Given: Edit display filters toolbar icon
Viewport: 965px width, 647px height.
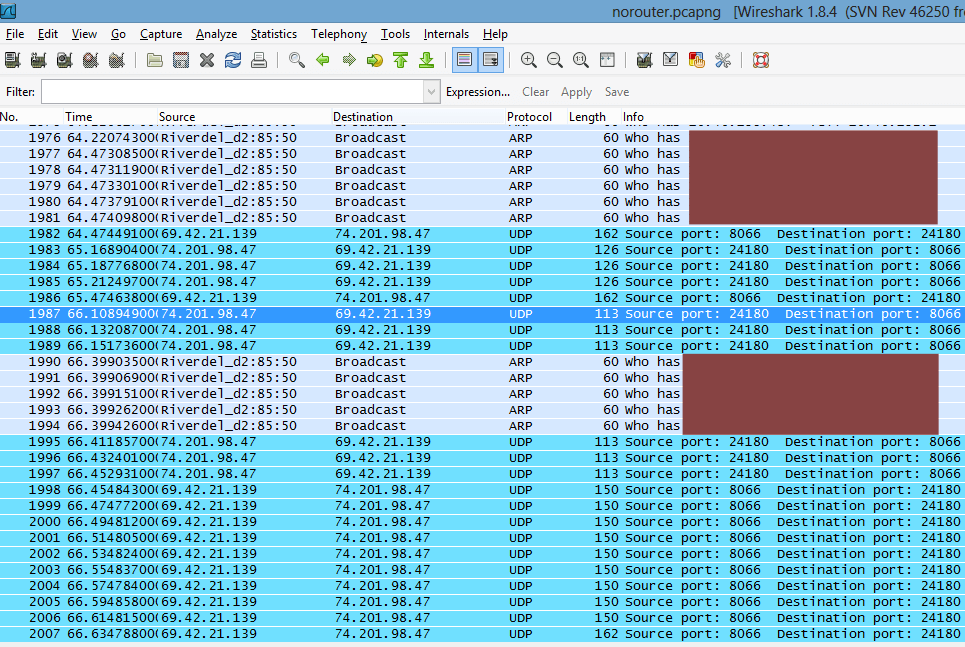Looking at the screenshot, I should pos(670,60).
